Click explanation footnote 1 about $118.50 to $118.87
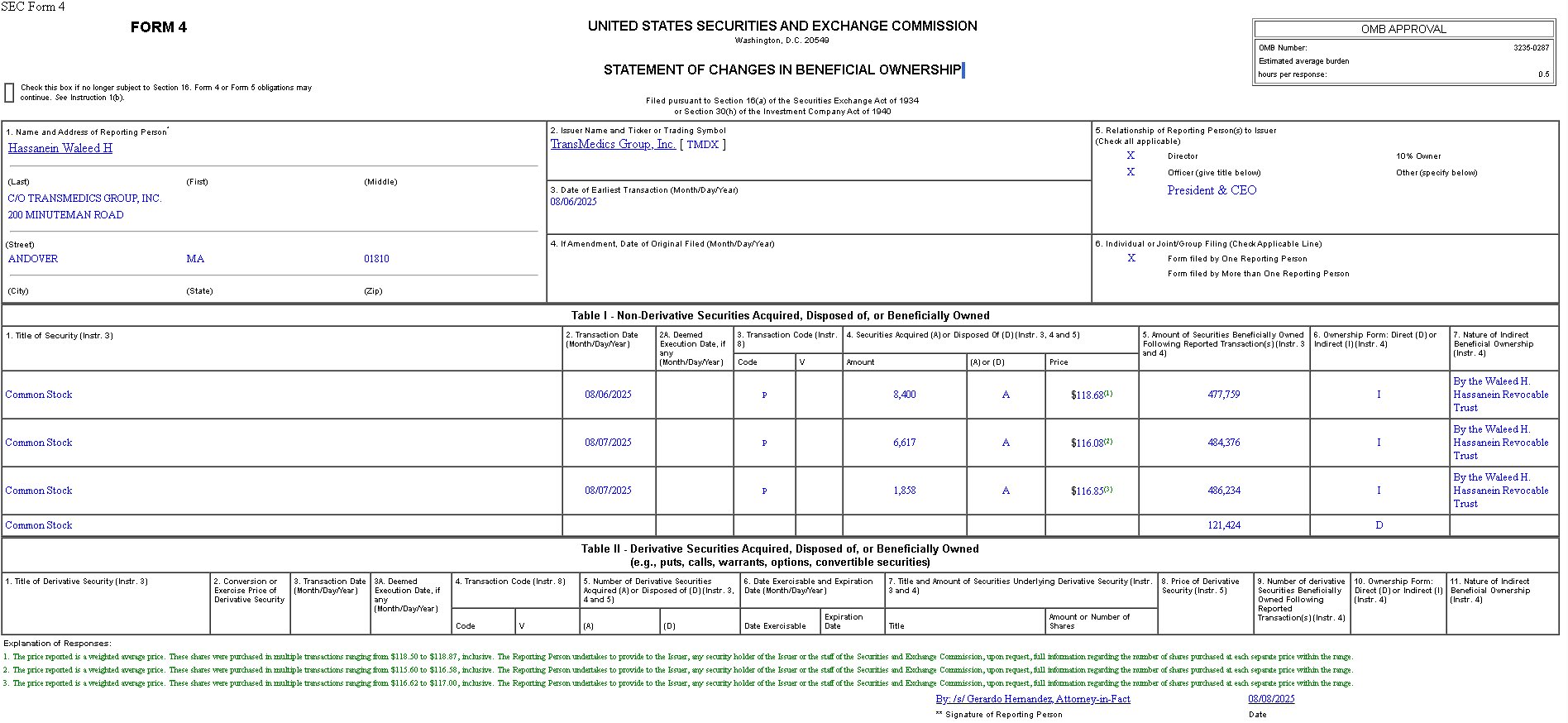The image size is (1568, 723). point(678,657)
